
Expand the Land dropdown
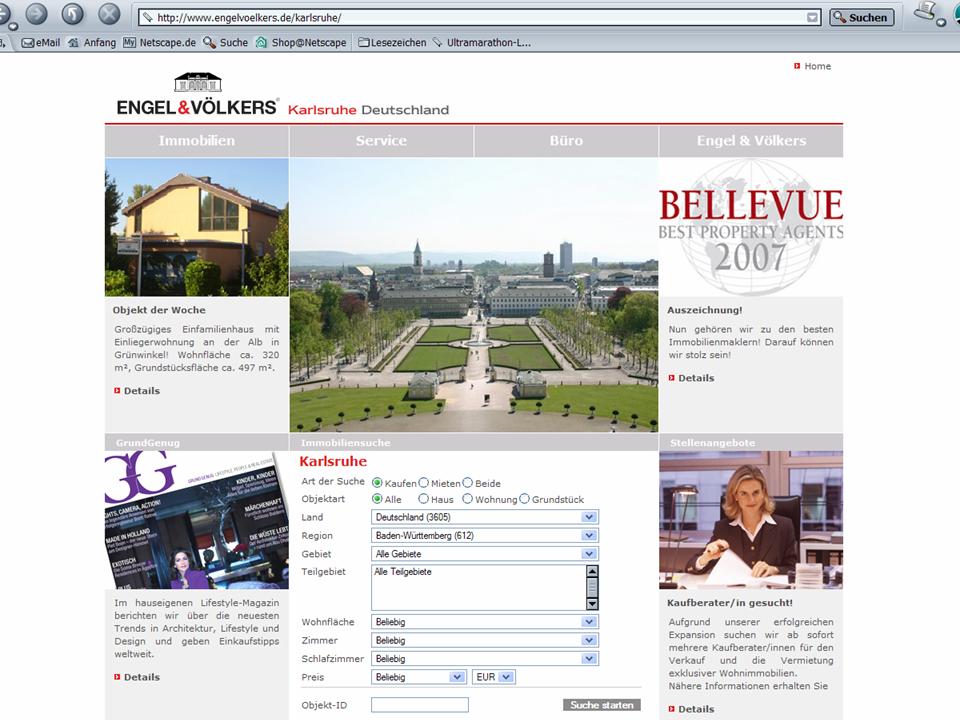click(x=590, y=517)
